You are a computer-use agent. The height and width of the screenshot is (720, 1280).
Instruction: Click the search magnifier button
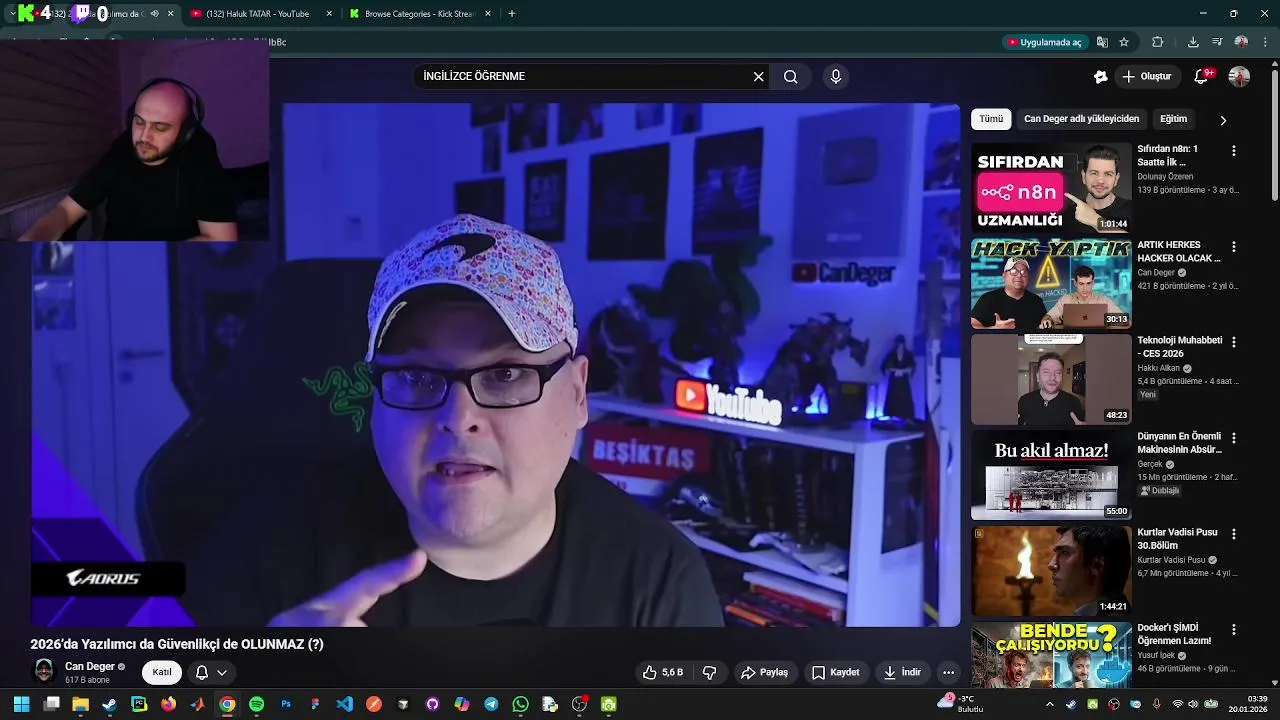(x=791, y=76)
